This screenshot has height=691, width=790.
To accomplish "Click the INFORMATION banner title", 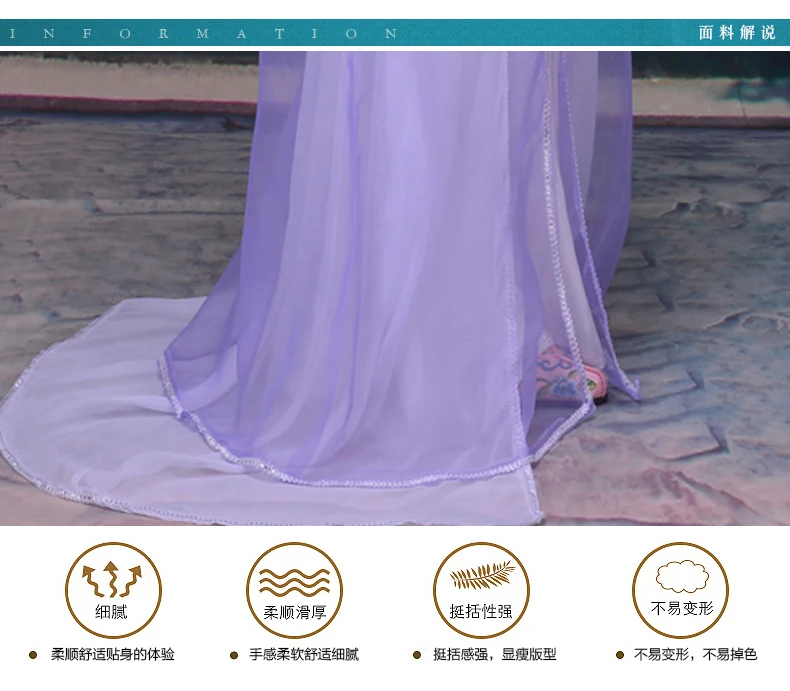I will coord(203,34).
